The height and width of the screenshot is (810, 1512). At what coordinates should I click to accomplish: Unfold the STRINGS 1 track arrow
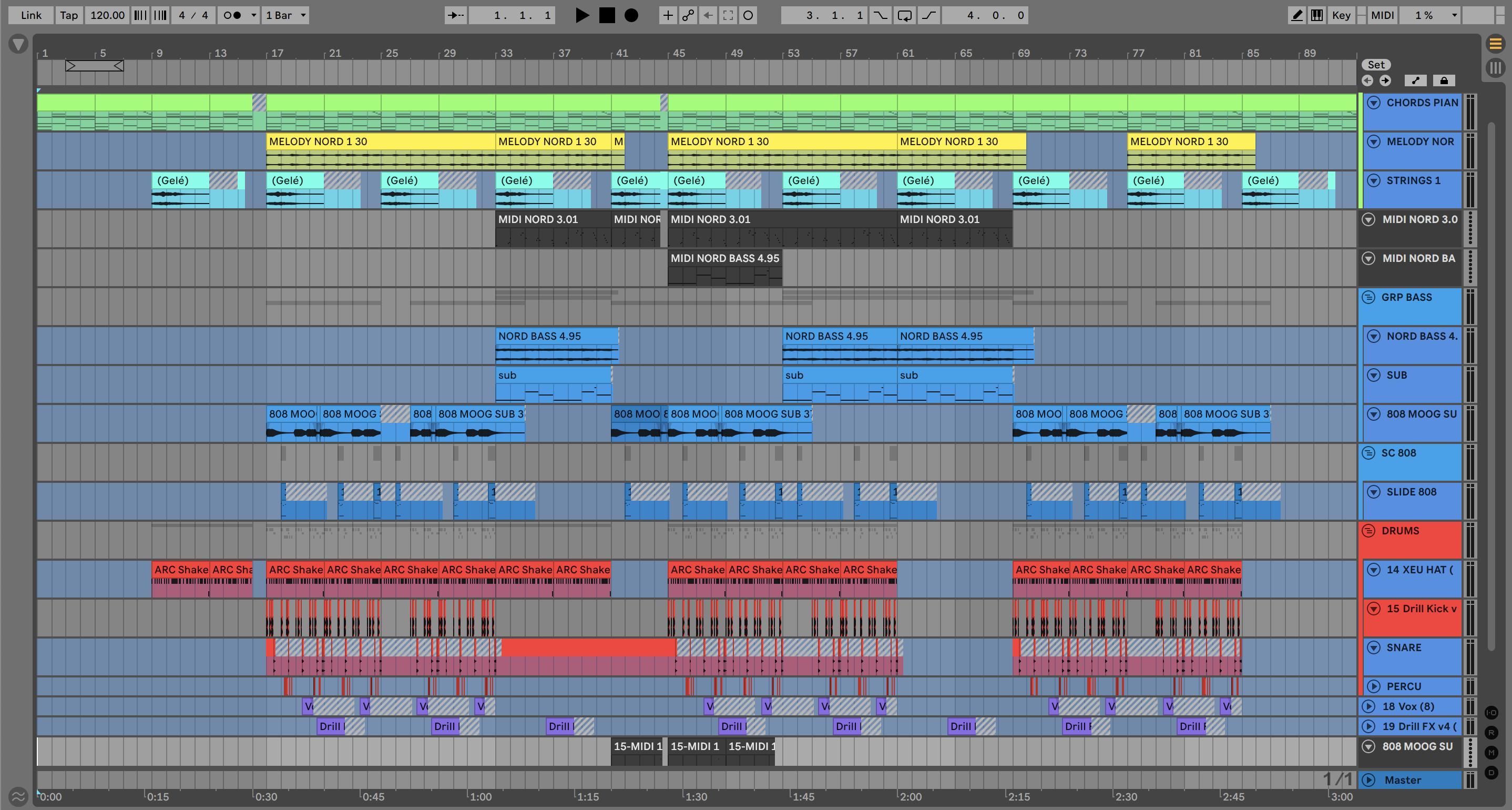1374,180
